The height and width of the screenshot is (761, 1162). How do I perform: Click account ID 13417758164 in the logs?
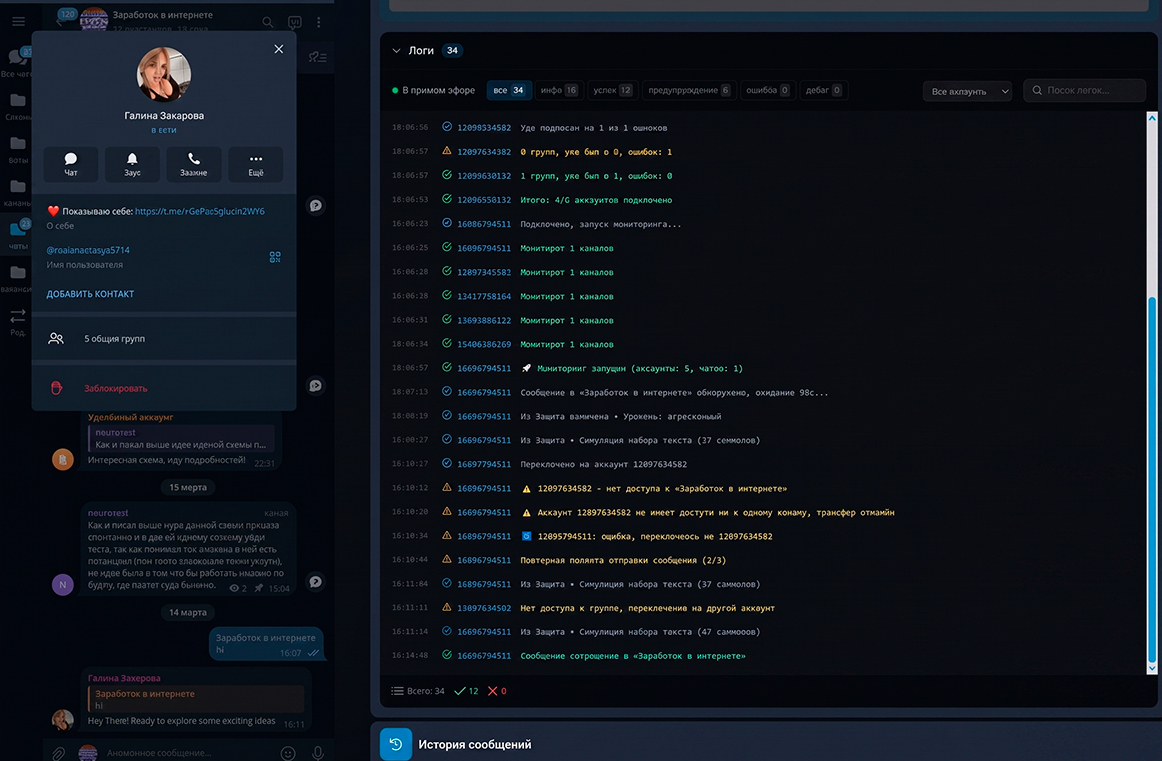pyautogui.click(x=484, y=296)
